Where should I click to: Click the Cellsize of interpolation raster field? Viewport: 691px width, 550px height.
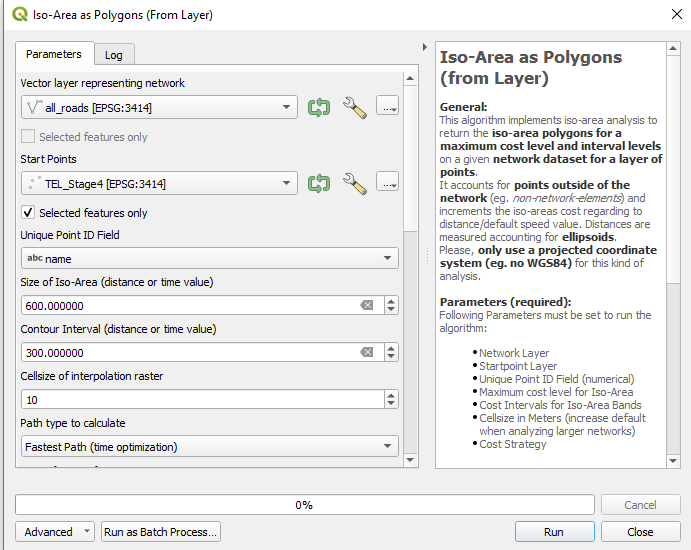pos(200,399)
